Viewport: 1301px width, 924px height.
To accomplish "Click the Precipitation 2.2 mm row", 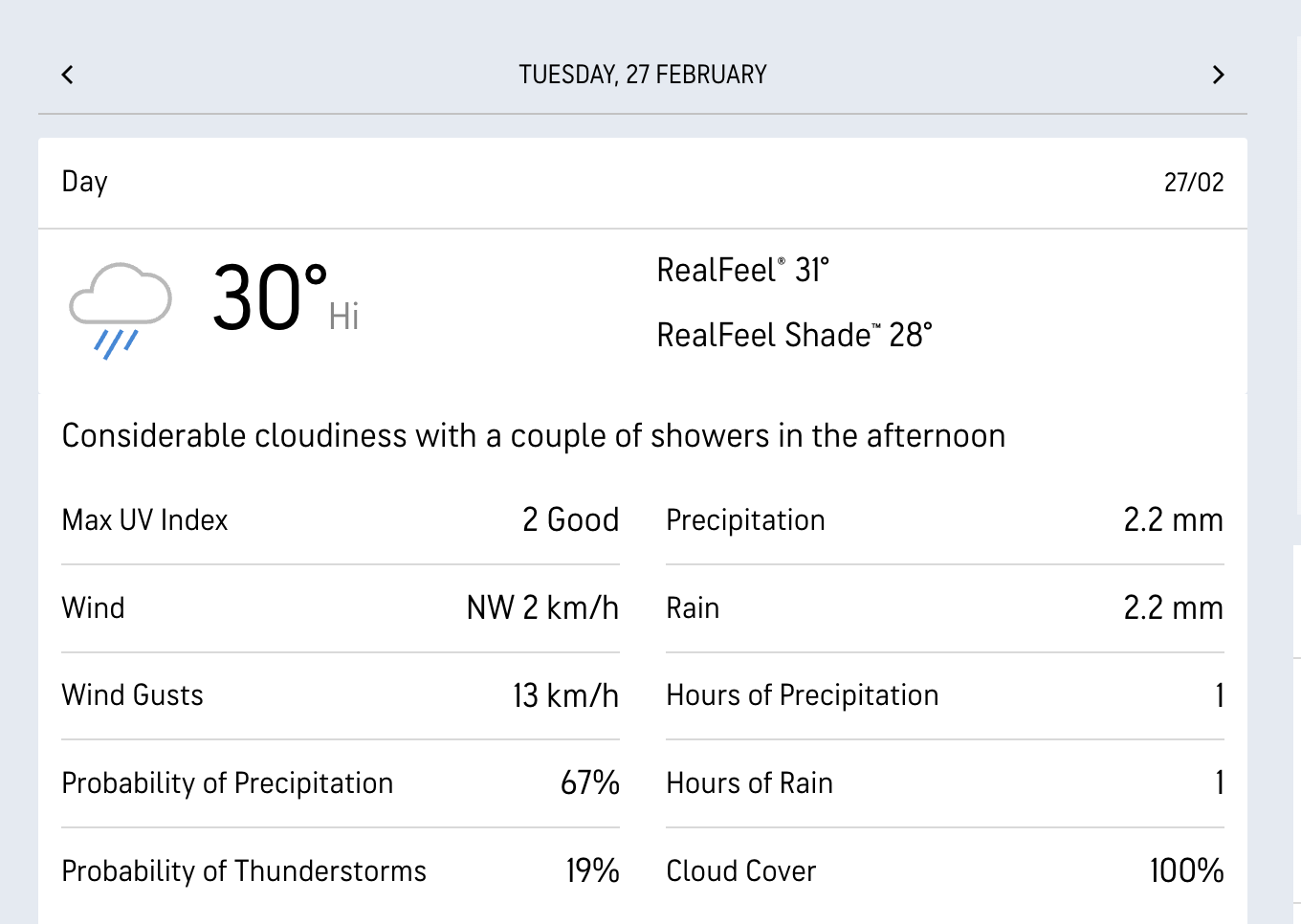I will click(x=944, y=520).
